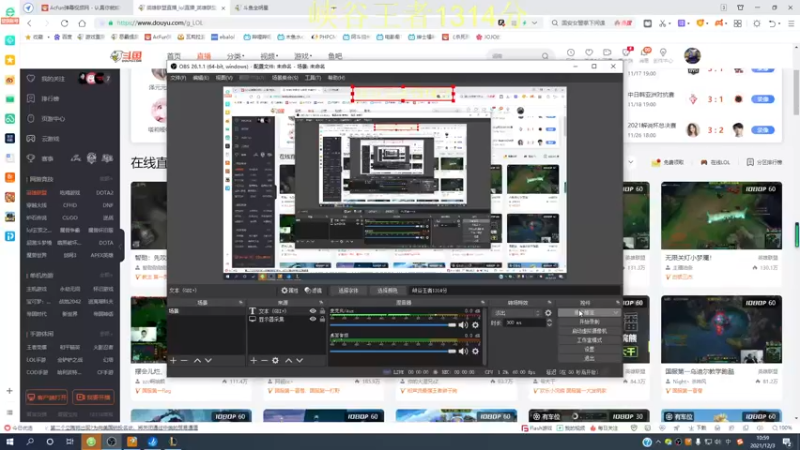The image size is (800, 450).
Task: Mute the second audio mixer channel
Action: coord(463,351)
